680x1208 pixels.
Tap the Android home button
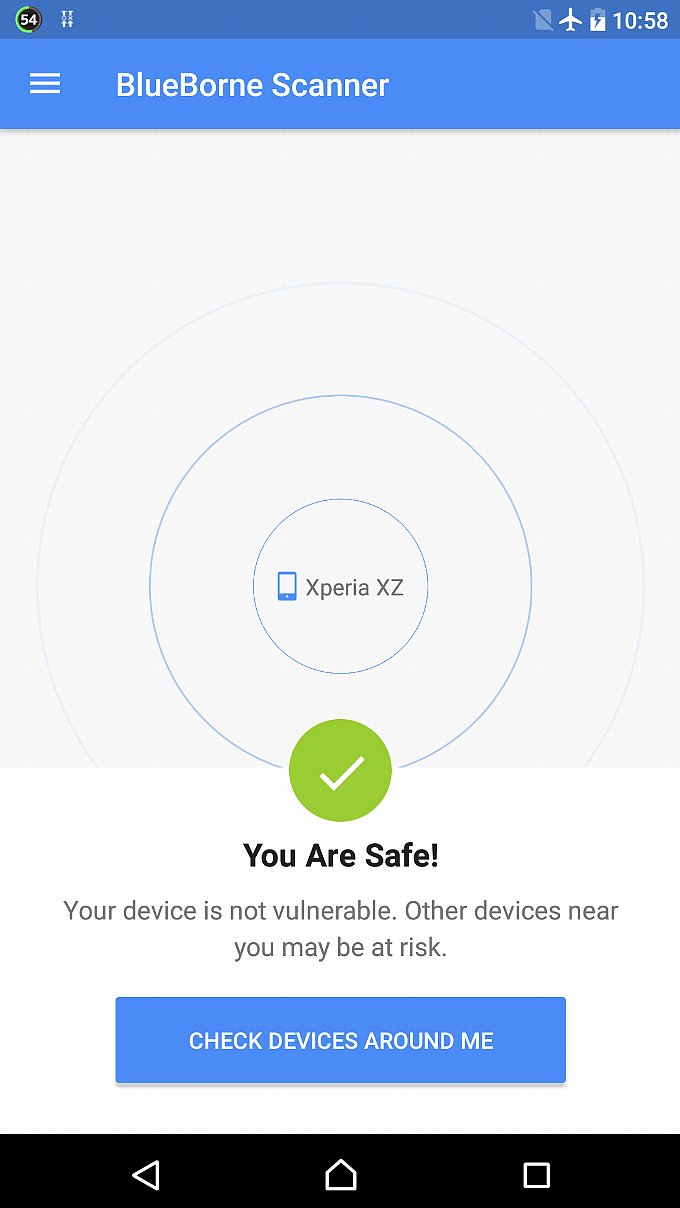[341, 1174]
